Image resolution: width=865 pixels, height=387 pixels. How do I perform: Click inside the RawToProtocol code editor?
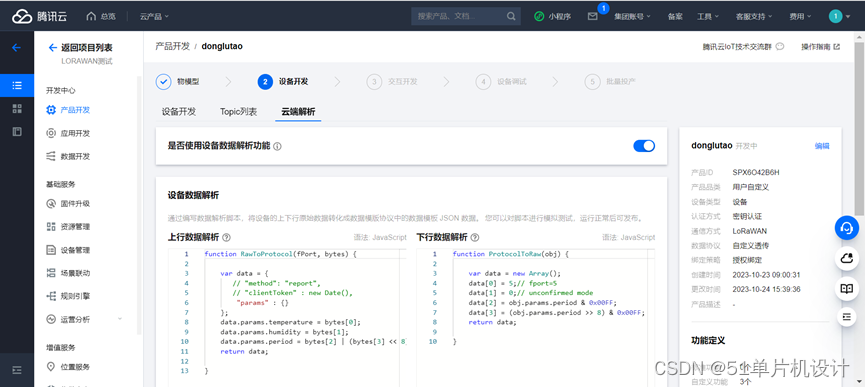click(x=287, y=317)
